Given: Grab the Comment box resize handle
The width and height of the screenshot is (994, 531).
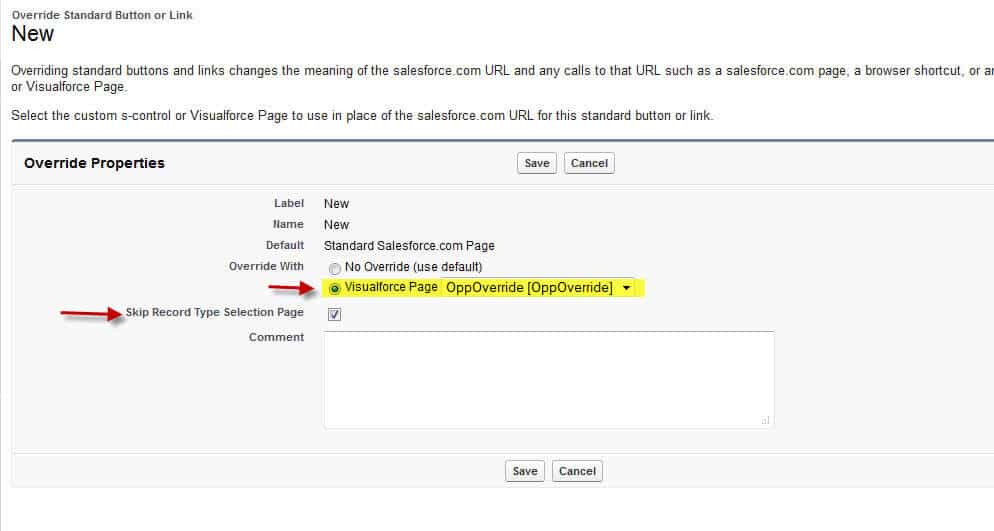Looking at the screenshot, I should 766,421.
